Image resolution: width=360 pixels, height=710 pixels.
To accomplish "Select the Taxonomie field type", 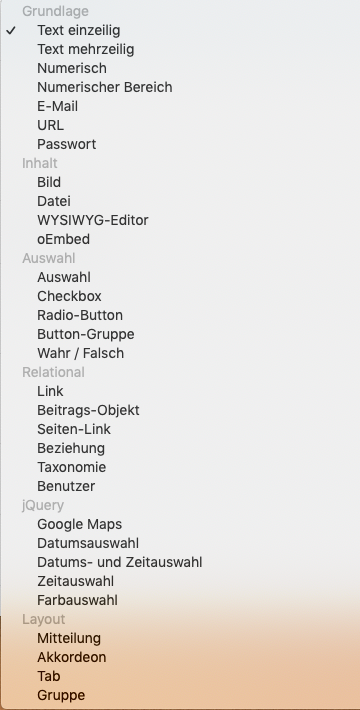I will [x=180, y=468].
